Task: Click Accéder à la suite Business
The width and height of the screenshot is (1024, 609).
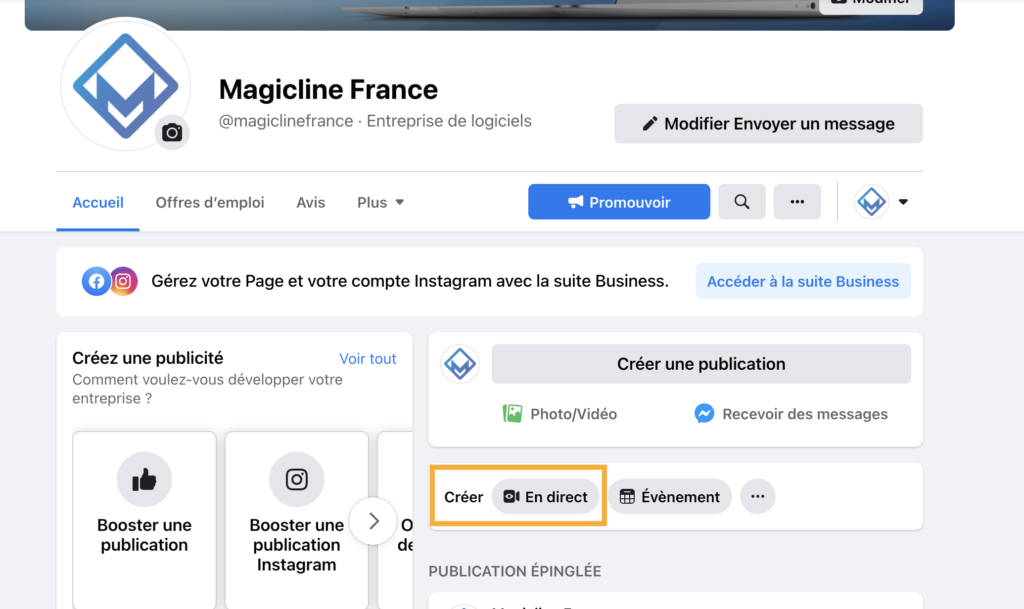Action: tap(803, 281)
